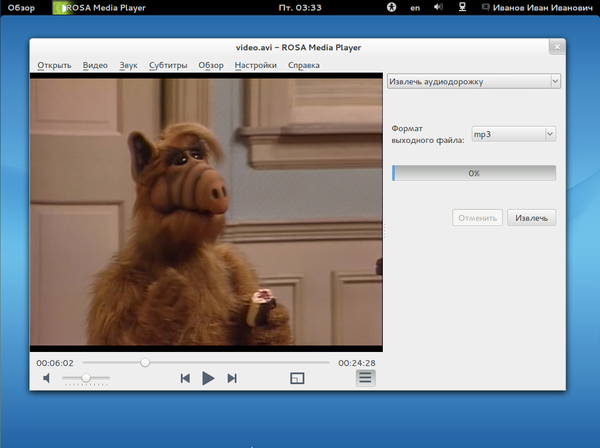Open the Субтитры menu
The image size is (600, 448).
168,65
